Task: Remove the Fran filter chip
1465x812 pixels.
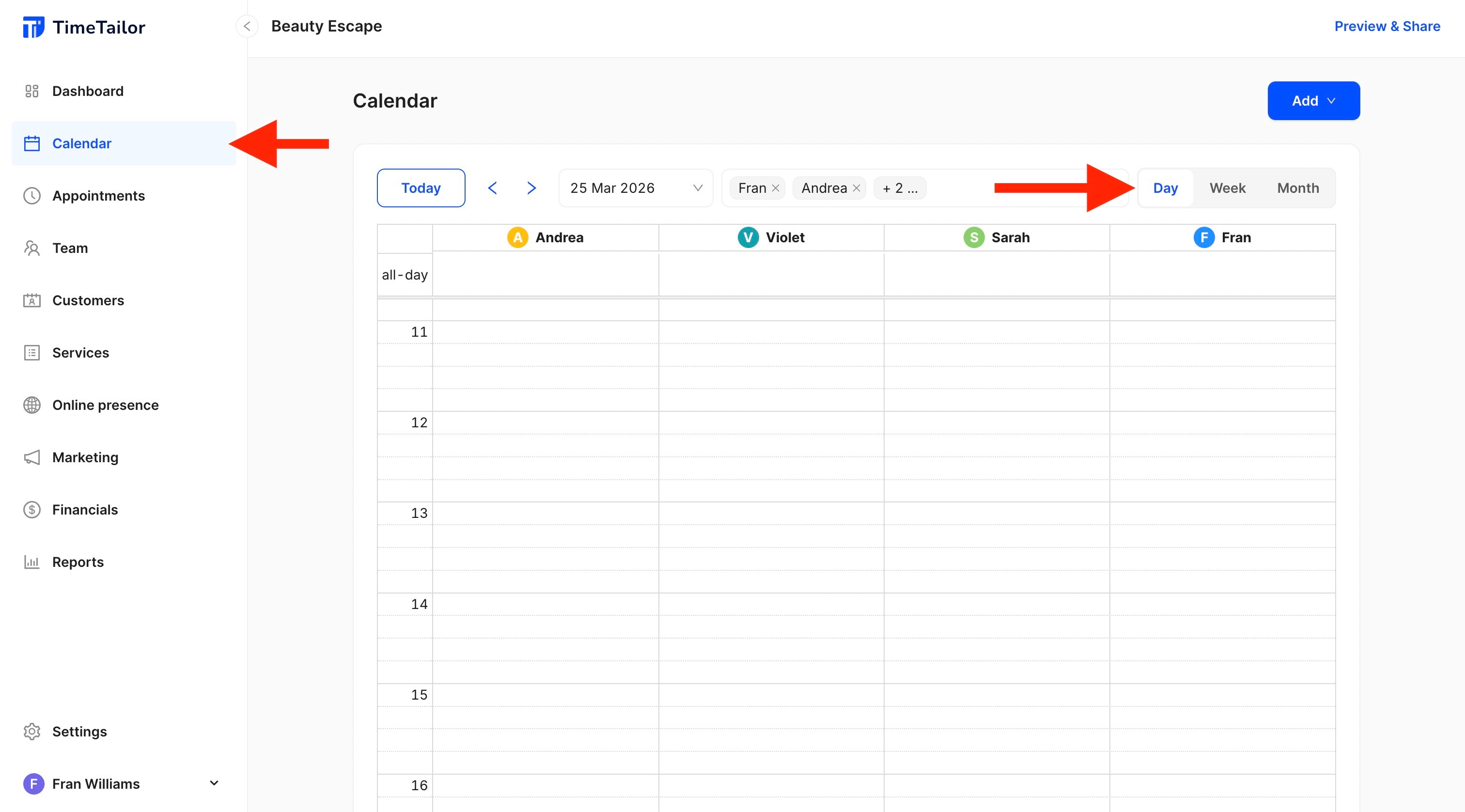Action: coord(775,187)
